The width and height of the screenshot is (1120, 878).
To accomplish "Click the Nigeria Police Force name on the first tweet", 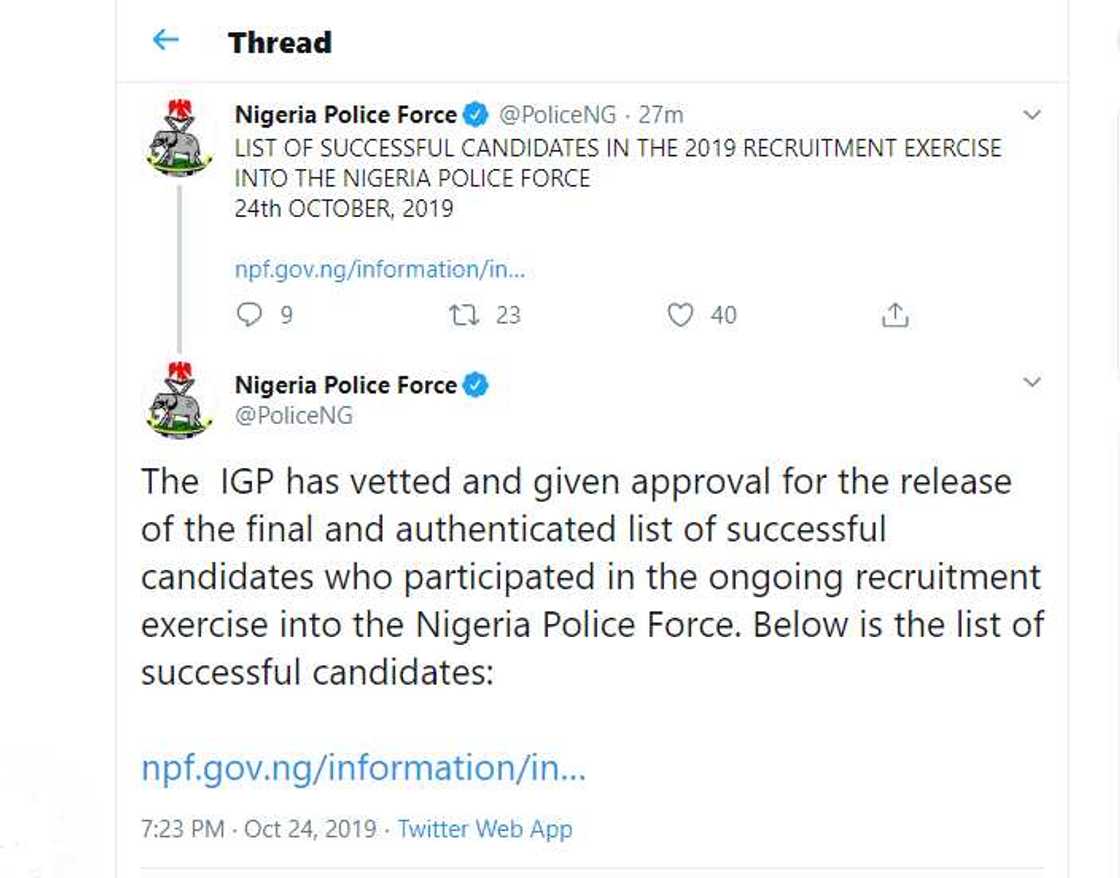I will pos(345,115).
